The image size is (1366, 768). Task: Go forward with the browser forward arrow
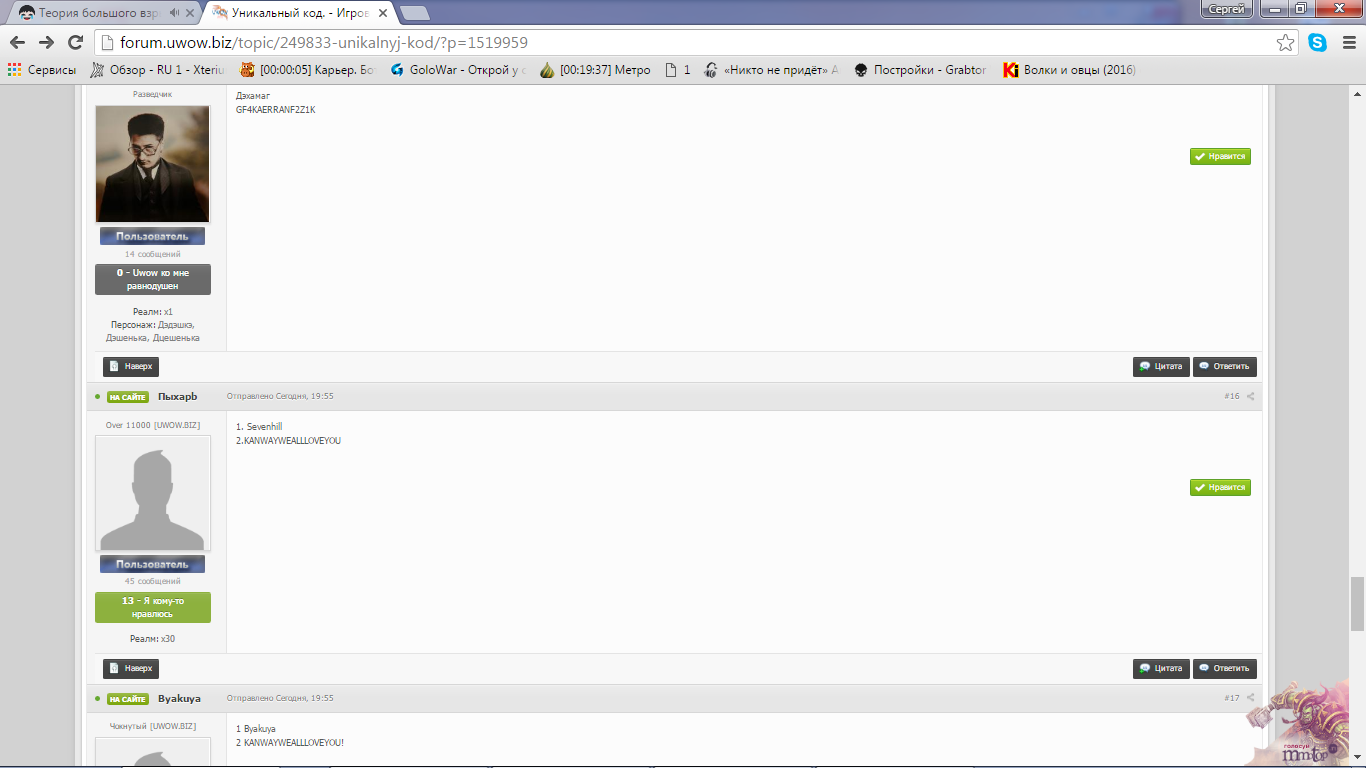(46, 42)
